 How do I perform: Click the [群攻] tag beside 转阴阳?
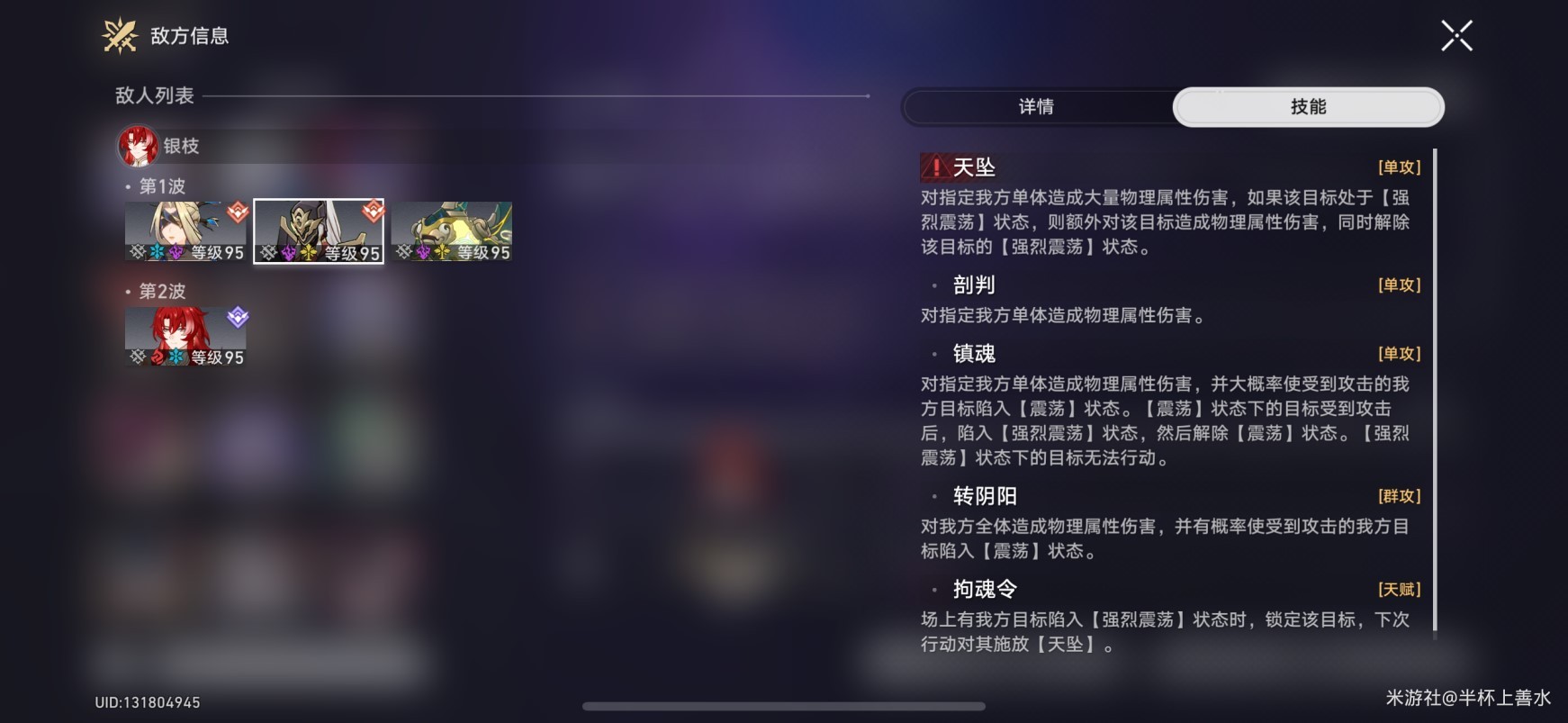pos(1399,496)
